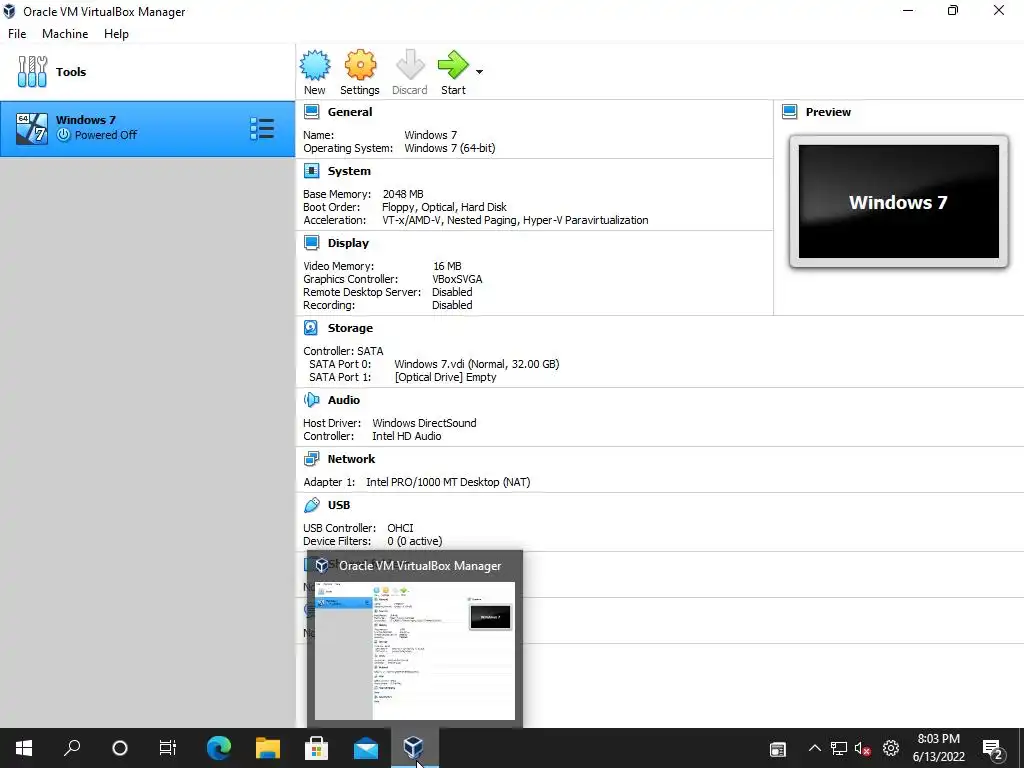The width and height of the screenshot is (1024, 768).
Task: Click the Windows 7 OS icon
Action: click(x=32, y=129)
